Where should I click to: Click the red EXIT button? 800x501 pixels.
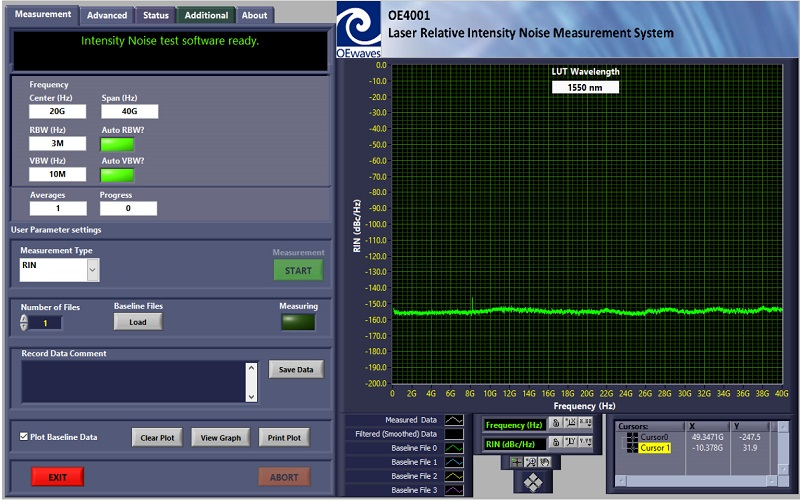click(x=58, y=477)
